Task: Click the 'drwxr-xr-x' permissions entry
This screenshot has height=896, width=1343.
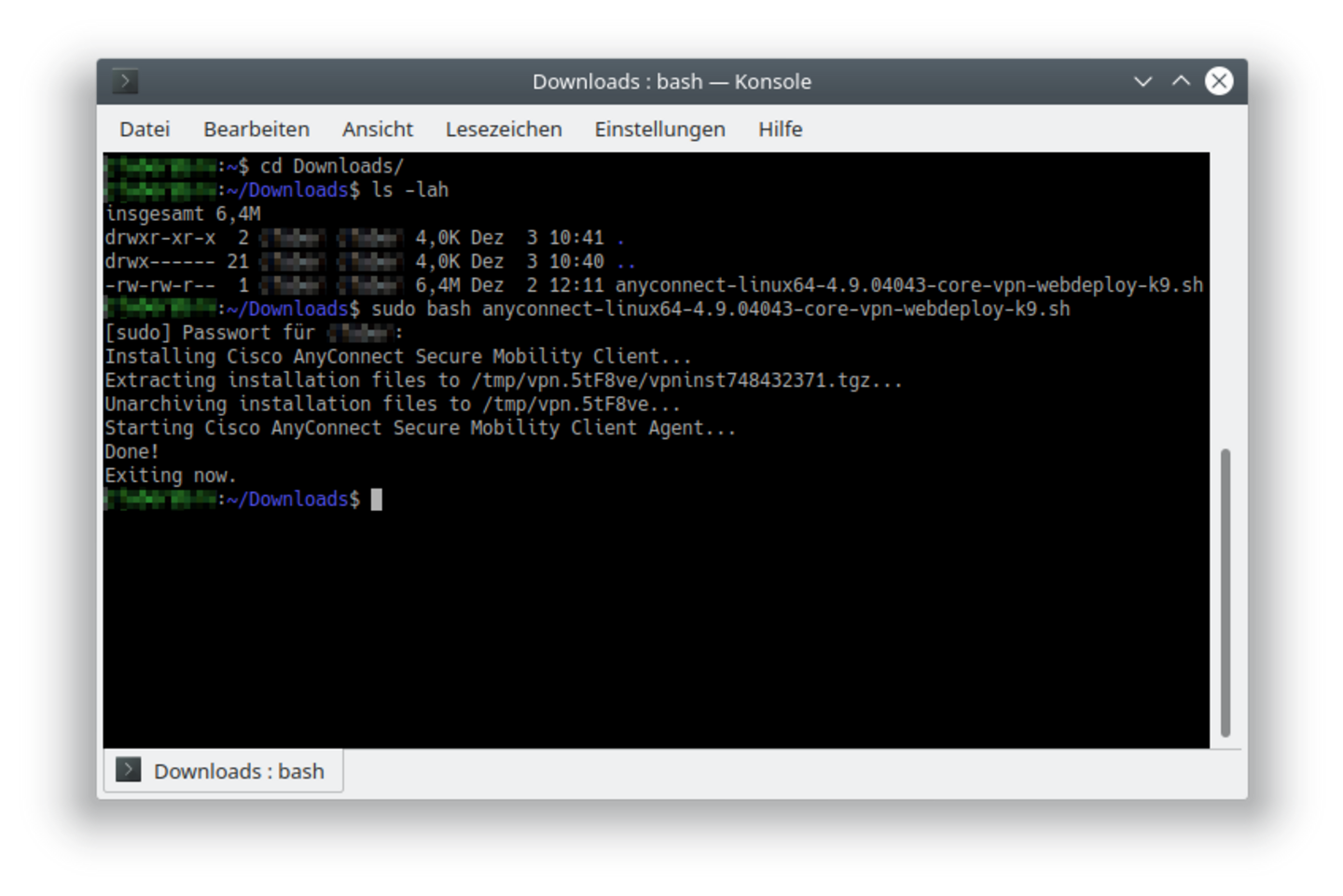Action: (160, 238)
